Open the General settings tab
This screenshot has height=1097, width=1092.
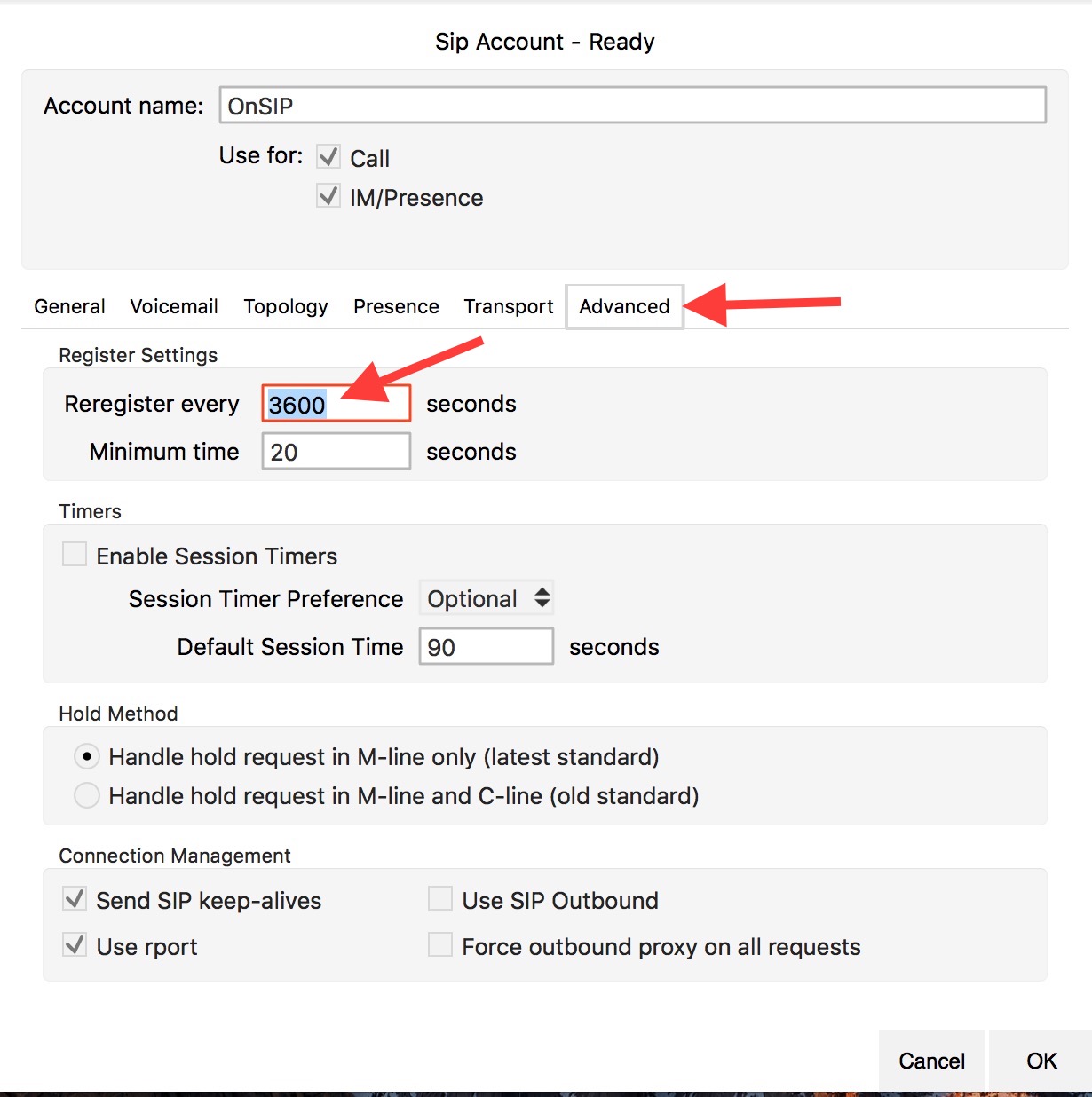pyautogui.click(x=69, y=306)
